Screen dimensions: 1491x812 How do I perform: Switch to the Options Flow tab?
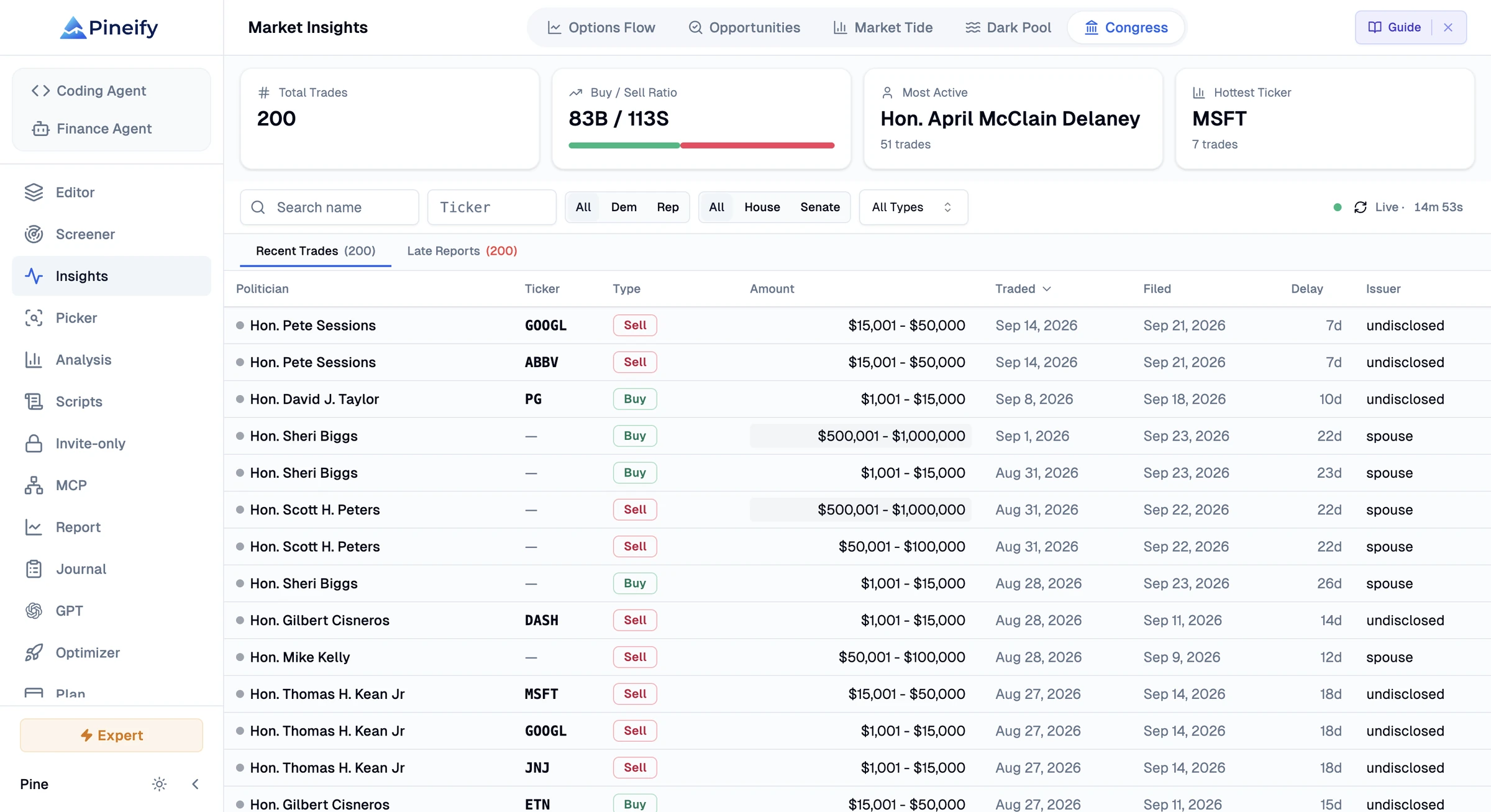[x=601, y=27]
